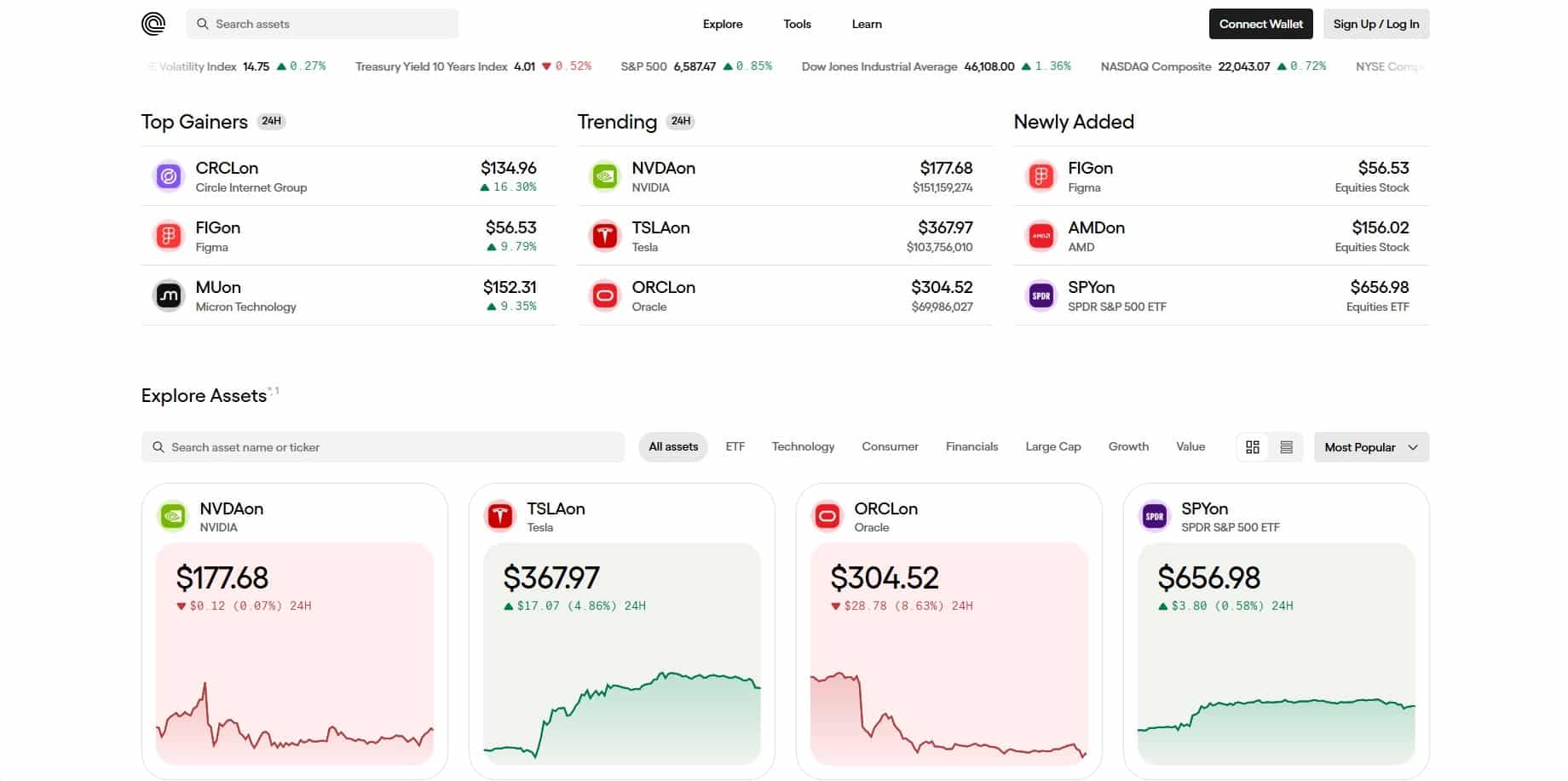This screenshot has height=781, width=1568.
Task: Click the Tesla logo on the TSLAon card
Action: 500,516
